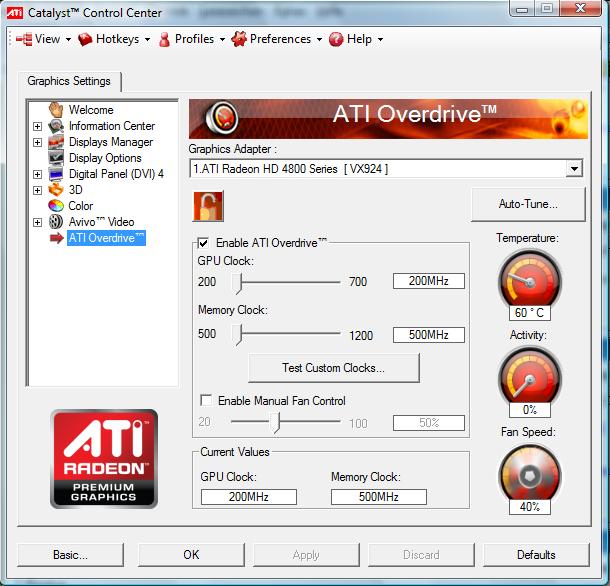Click the Memory Clock slider handle
The height and width of the screenshot is (586, 610).
point(237,335)
